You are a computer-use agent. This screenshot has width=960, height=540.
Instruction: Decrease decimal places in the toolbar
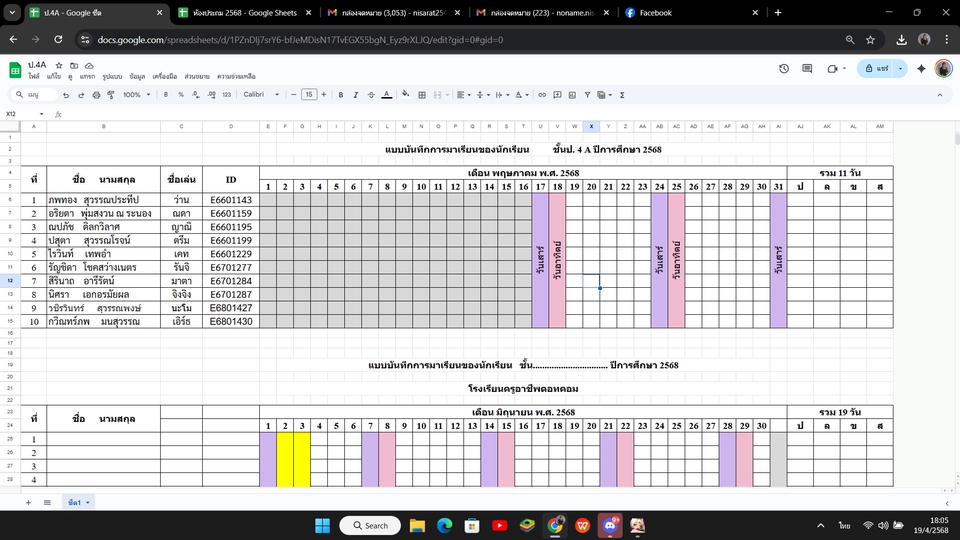point(195,95)
